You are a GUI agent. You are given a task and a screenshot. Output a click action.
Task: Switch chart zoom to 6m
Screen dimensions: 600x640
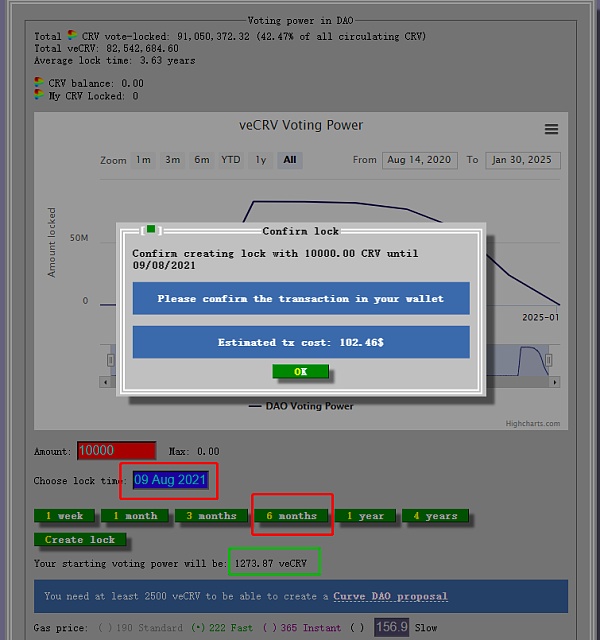coord(202,160)
